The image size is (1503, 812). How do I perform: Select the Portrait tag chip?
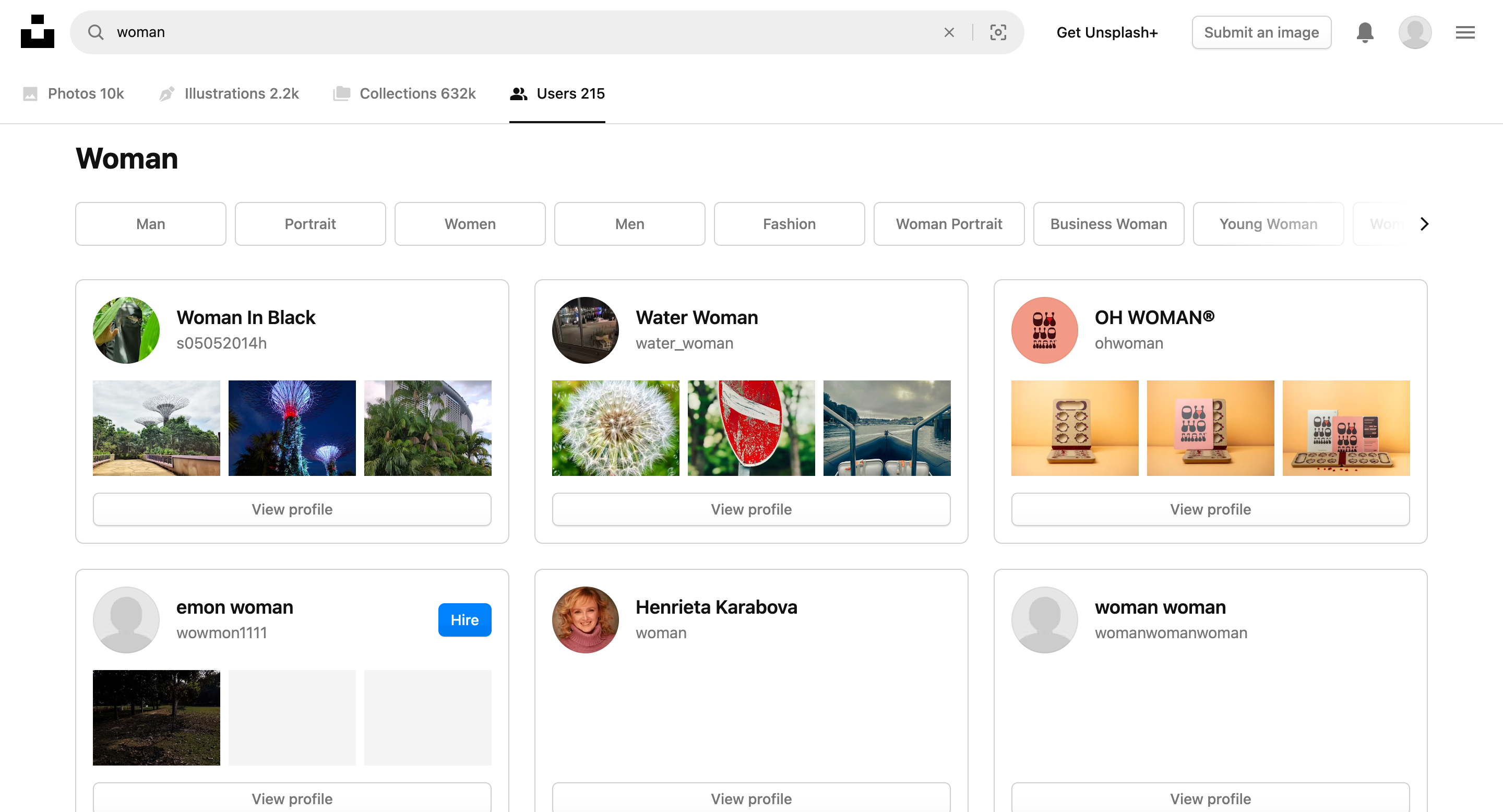coord(311,224)
